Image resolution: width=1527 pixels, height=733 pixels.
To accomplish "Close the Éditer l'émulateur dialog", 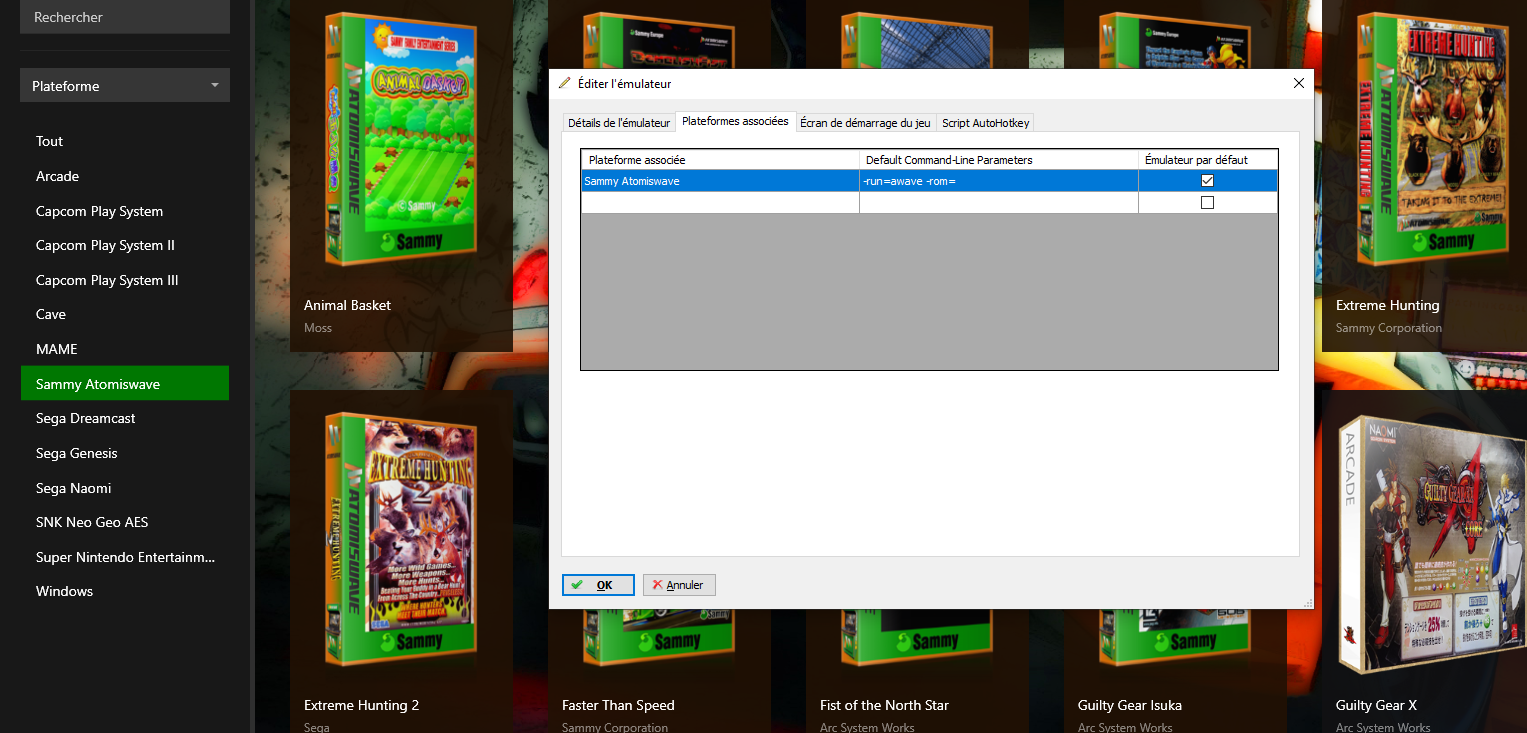I will (x=1299, y=83).
